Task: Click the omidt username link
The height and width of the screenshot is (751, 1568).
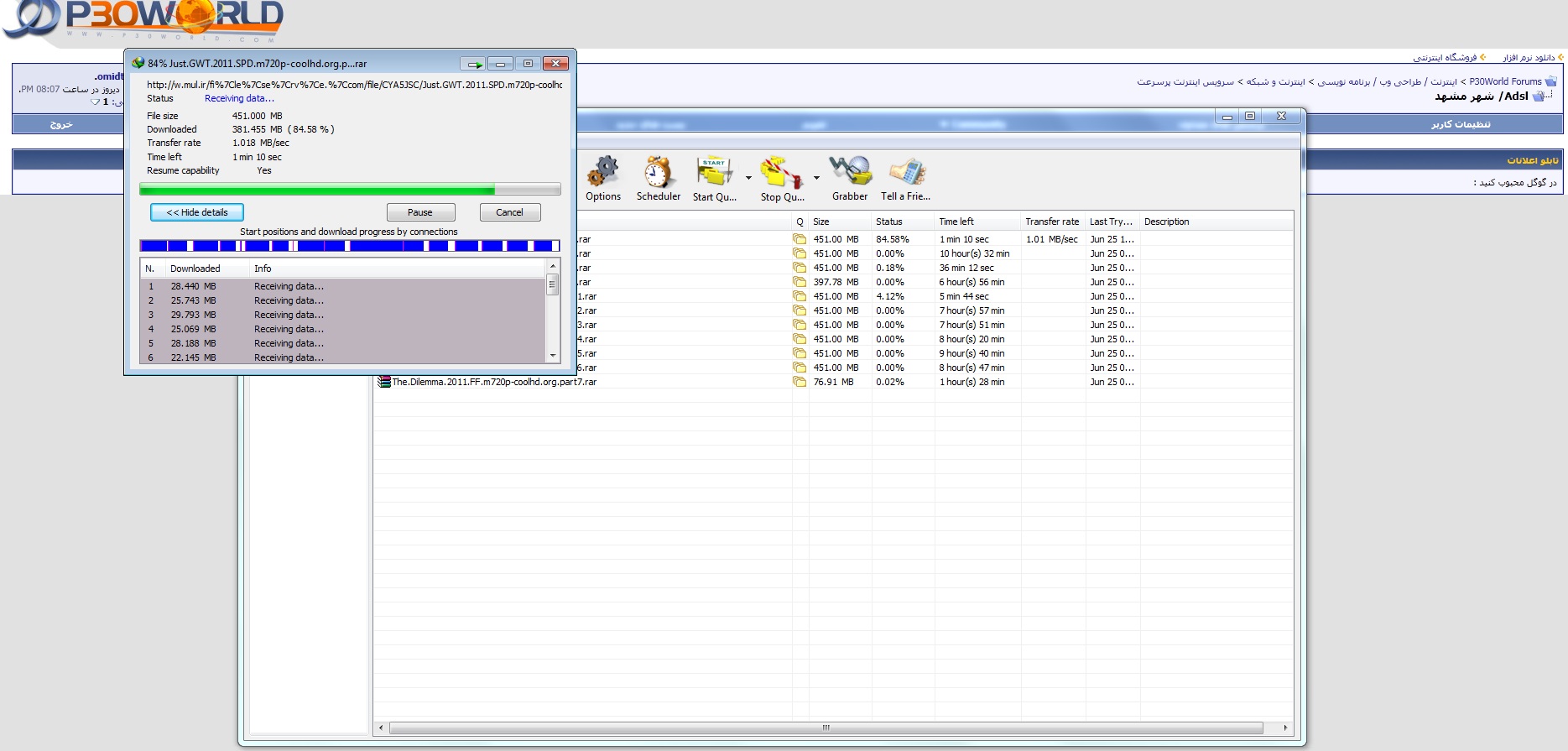Action: coord(108,76)
